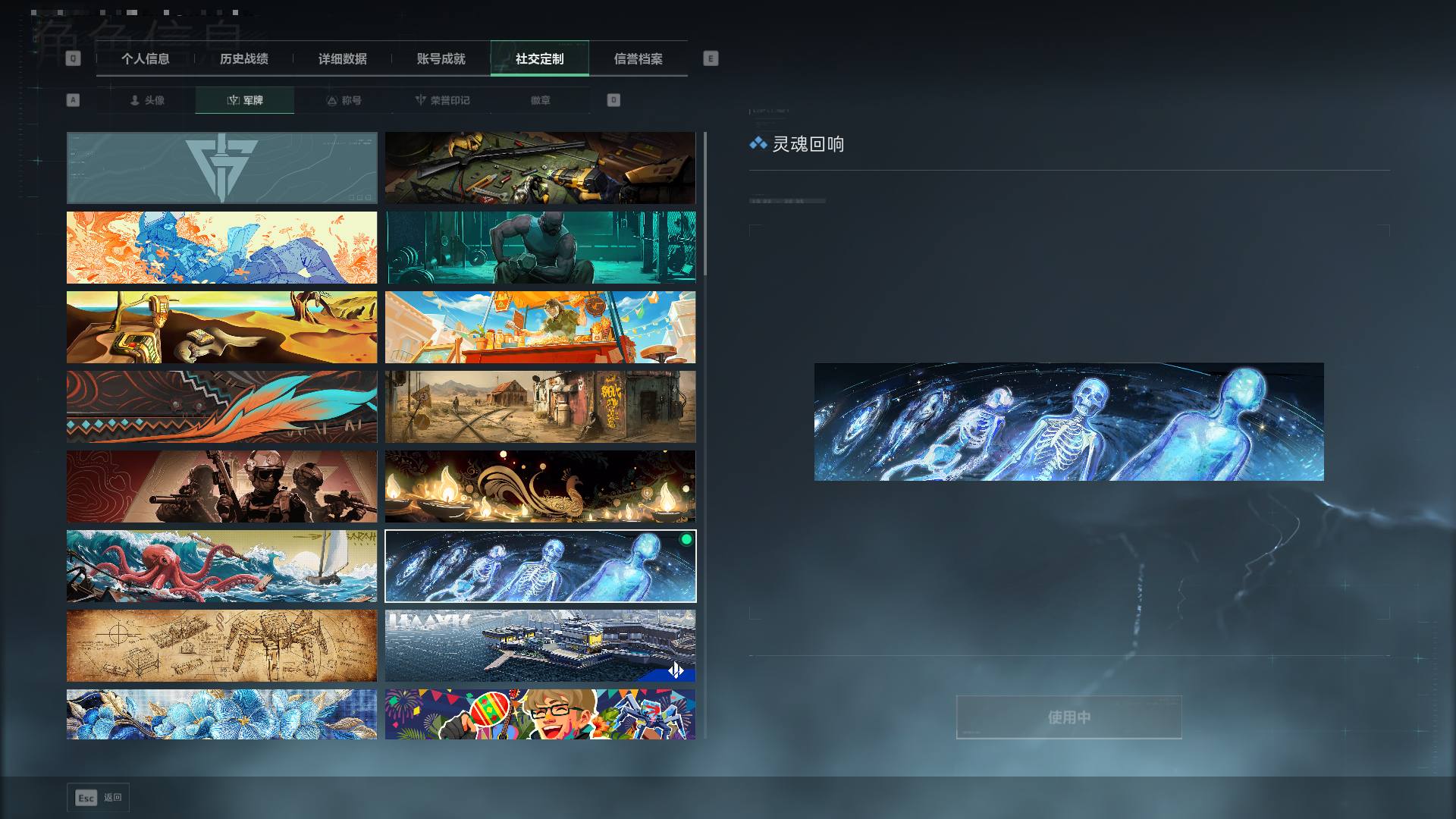Switch to the 历史战绩 tab
1456x819 pixels.
[244, 58]
